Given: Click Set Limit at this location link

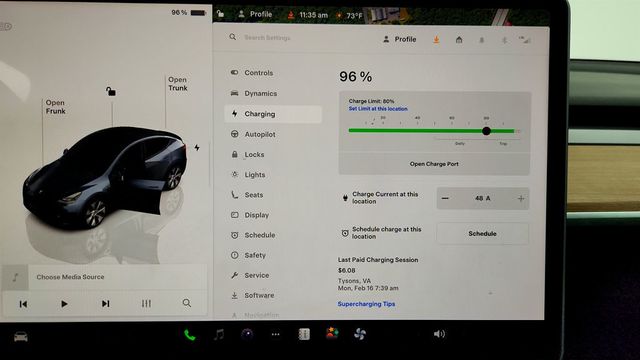Looking at the screenshot, I should pyautogui.click(x=378, y=109).
